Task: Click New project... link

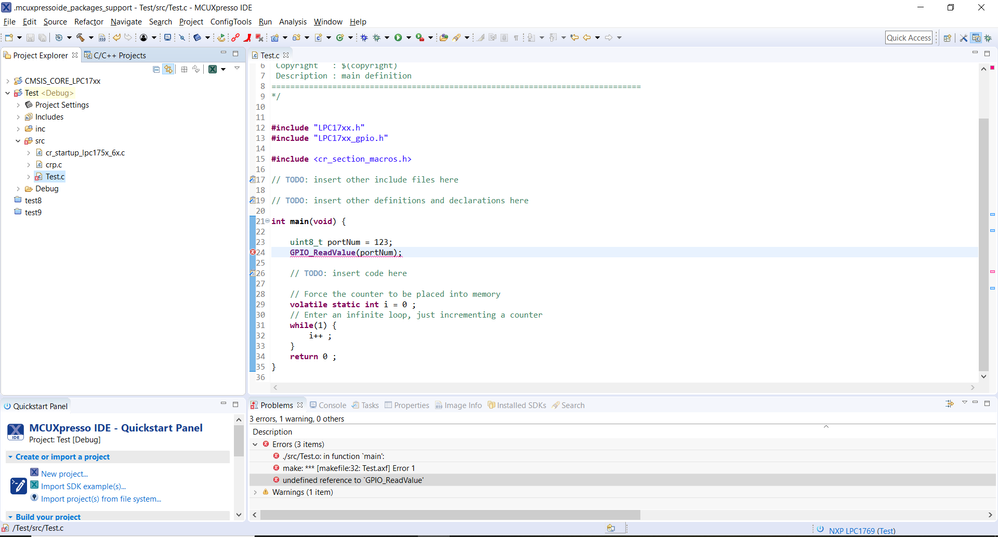Action: (64, 474)
